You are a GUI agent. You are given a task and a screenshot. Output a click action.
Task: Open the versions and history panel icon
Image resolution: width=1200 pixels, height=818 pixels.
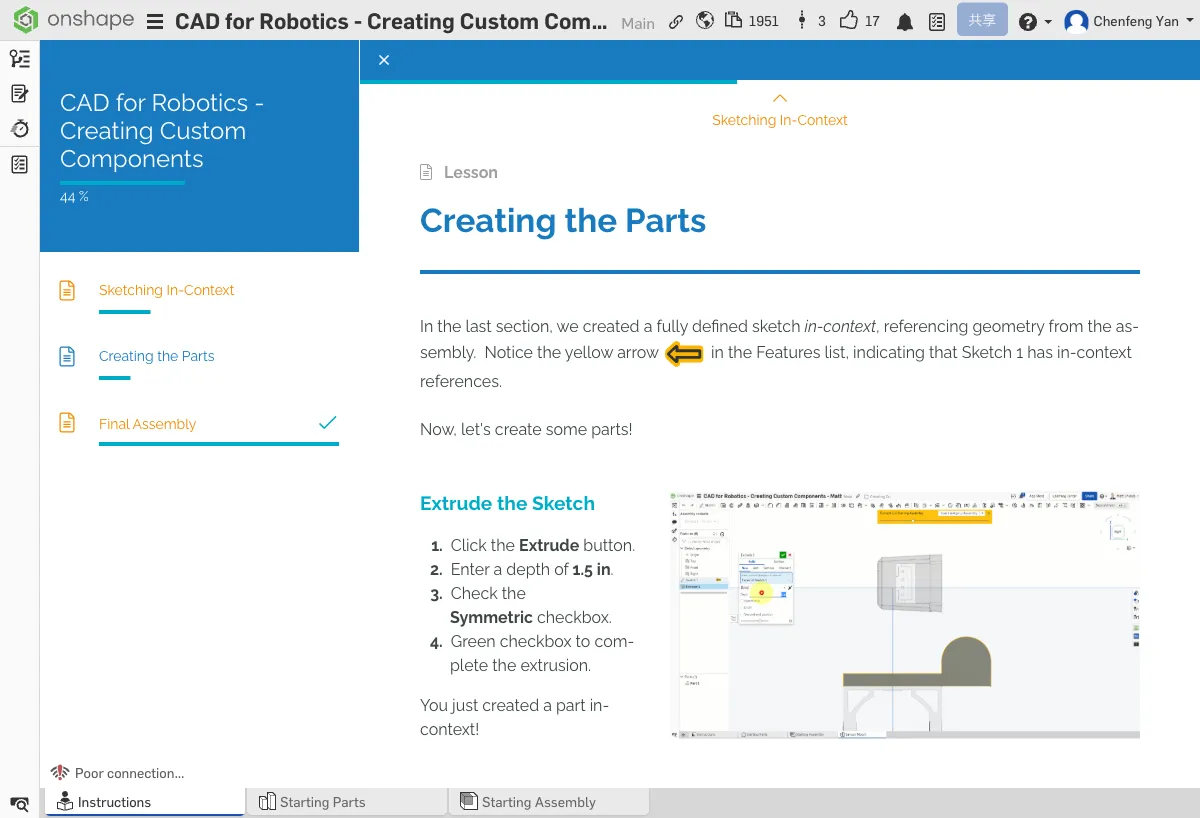pos(19,59)
